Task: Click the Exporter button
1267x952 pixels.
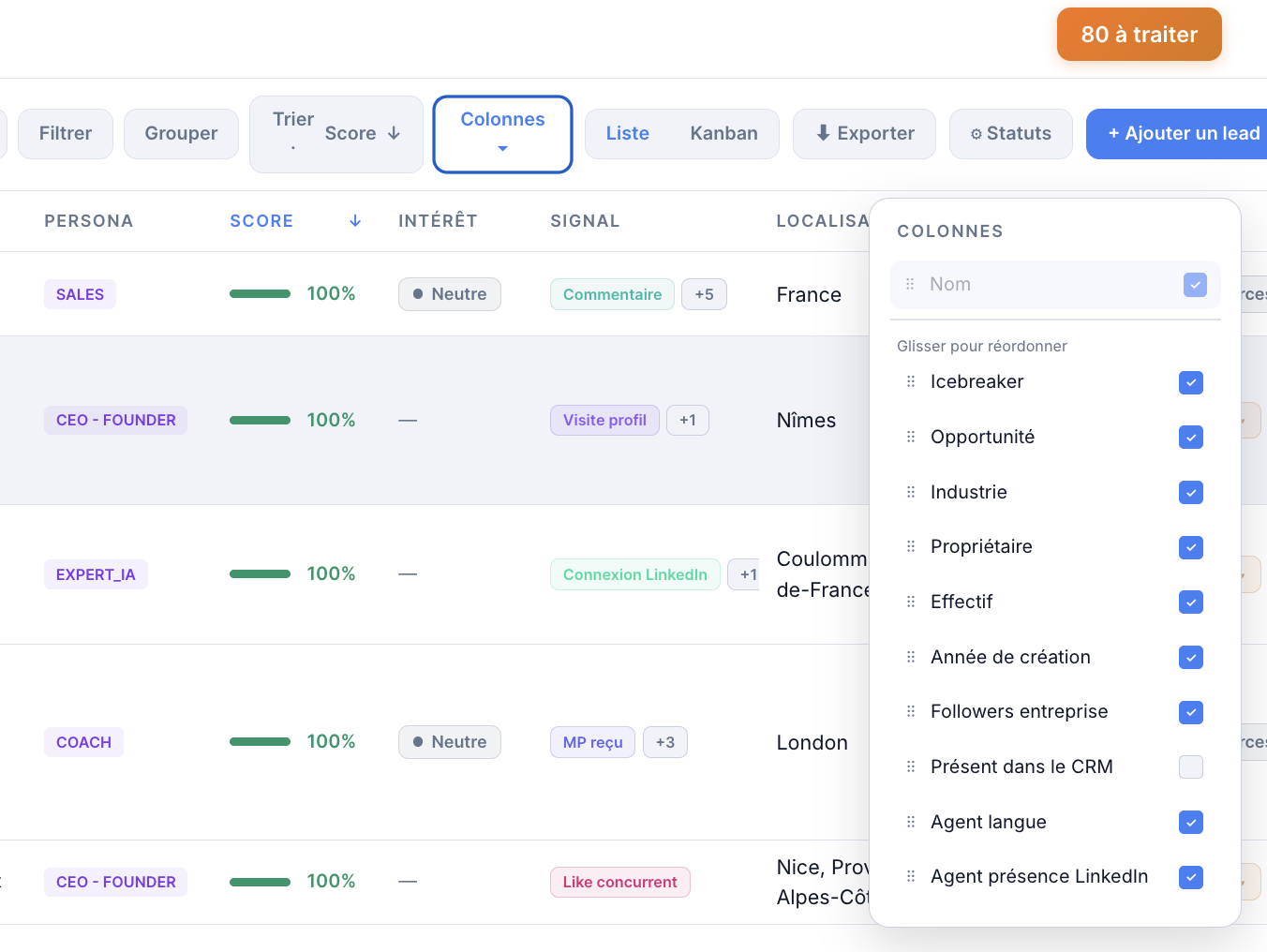Action: click(x=864, y=134)
